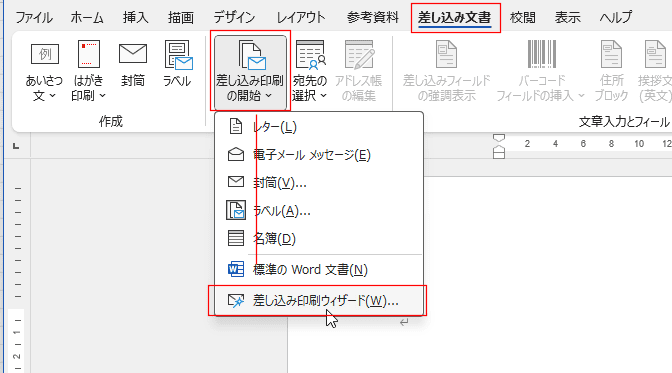Expand 差し込み印刷の開始 dropdown button

pyautogui.click(x=250, y=72)
